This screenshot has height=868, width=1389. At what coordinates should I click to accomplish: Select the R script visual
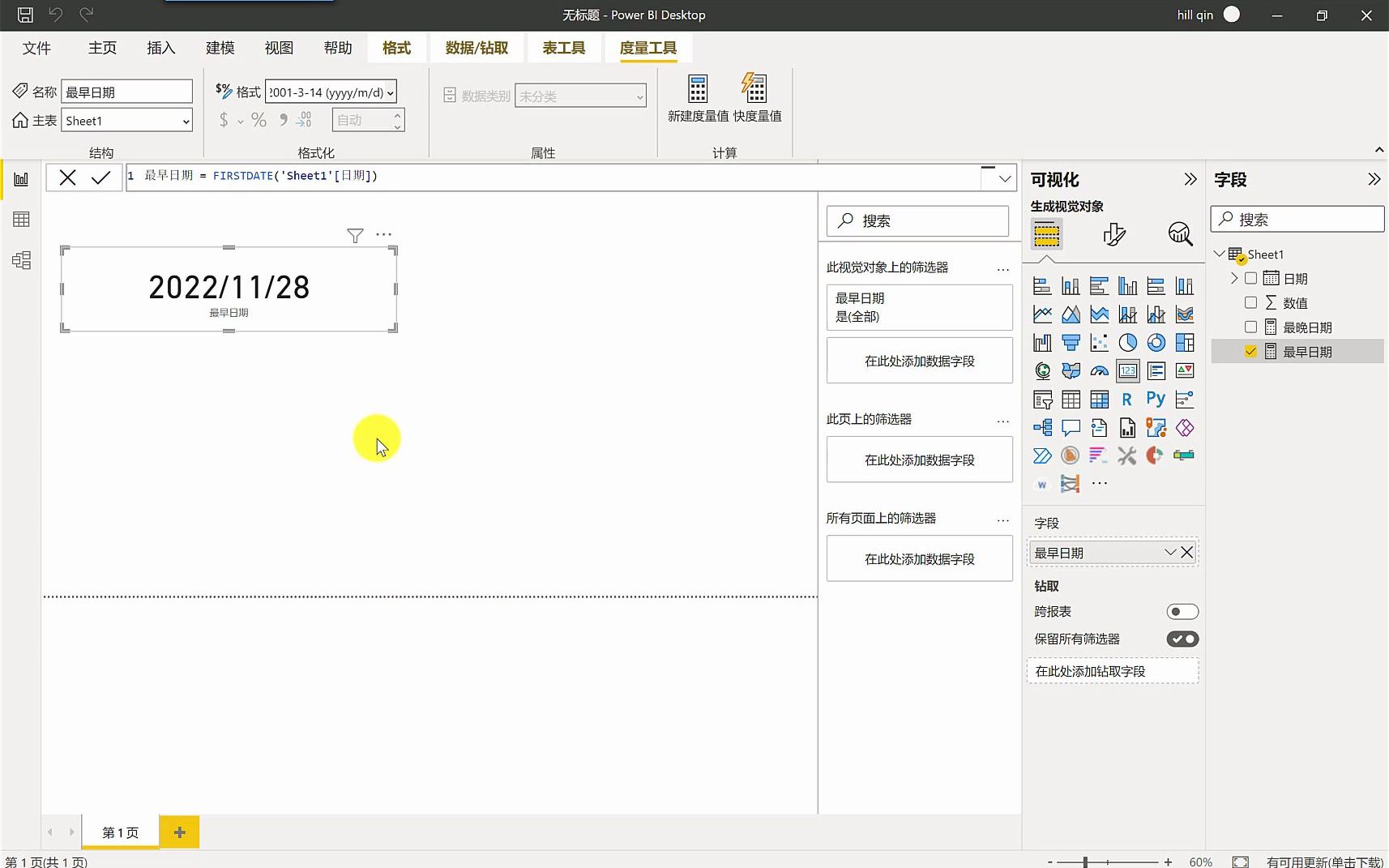[1127, 400]
